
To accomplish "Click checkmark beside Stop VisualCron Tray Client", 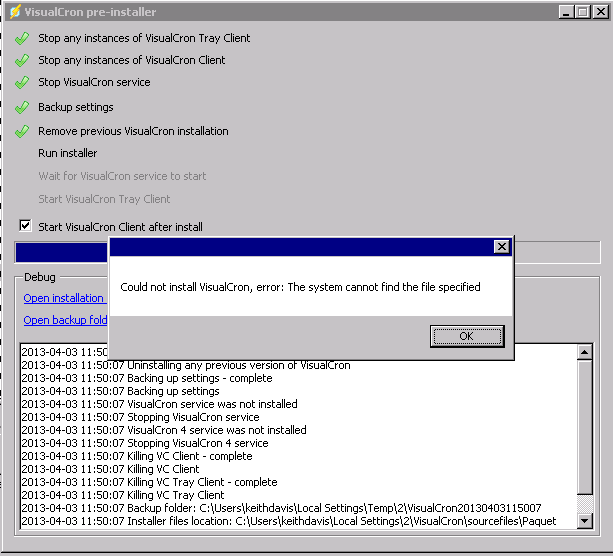I will 22,38.
